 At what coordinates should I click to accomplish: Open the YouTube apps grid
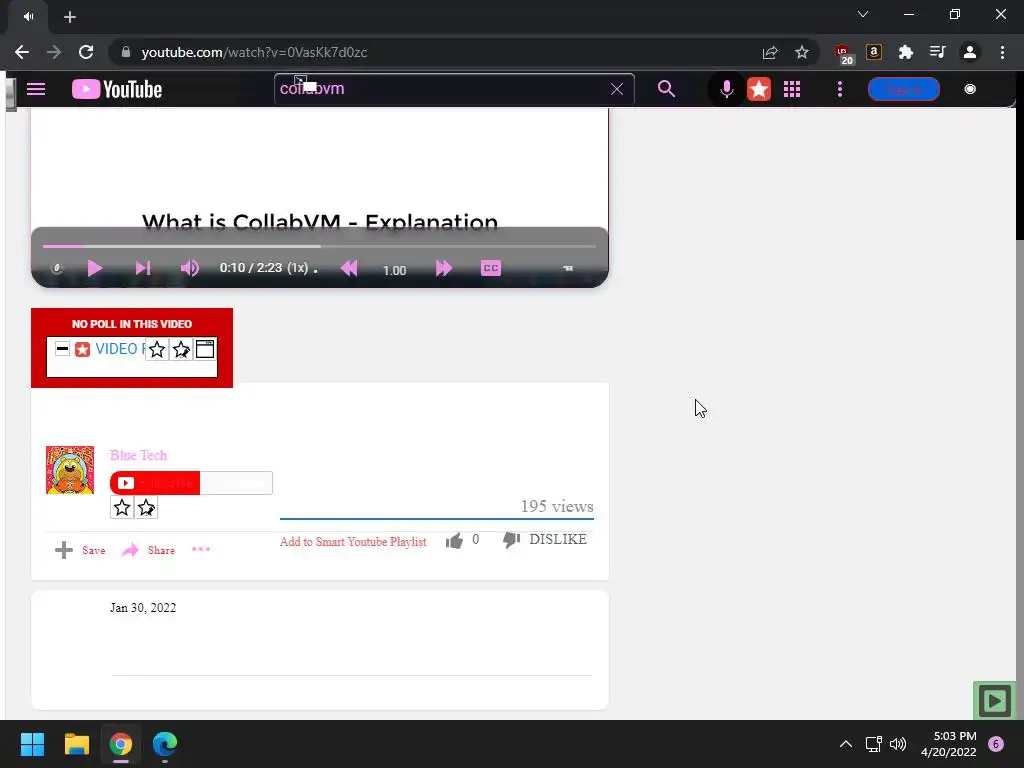[792, 89]
